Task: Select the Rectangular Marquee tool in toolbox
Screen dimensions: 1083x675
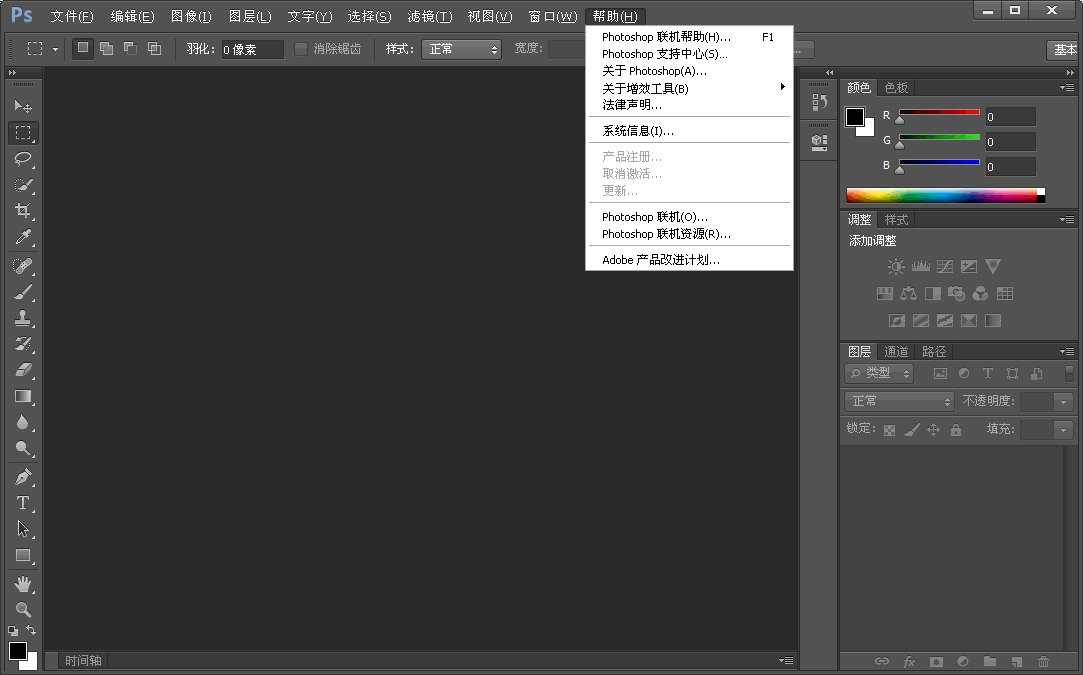Action: (23, 133)
